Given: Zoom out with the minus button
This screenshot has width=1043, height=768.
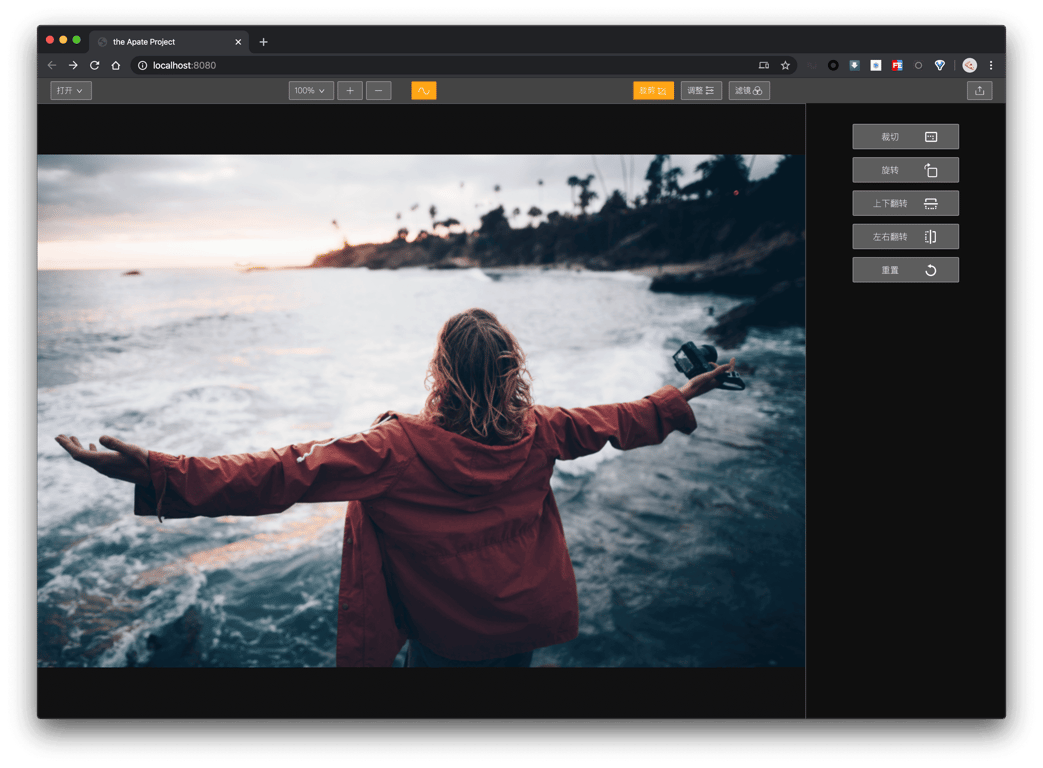Looking at the screenshot, I should [x=378, y=91].
